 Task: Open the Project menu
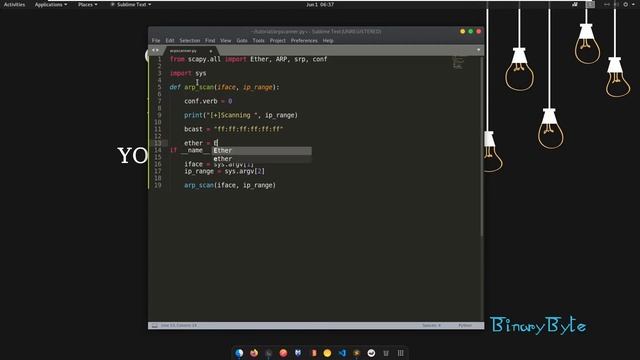tap(278, 41)
